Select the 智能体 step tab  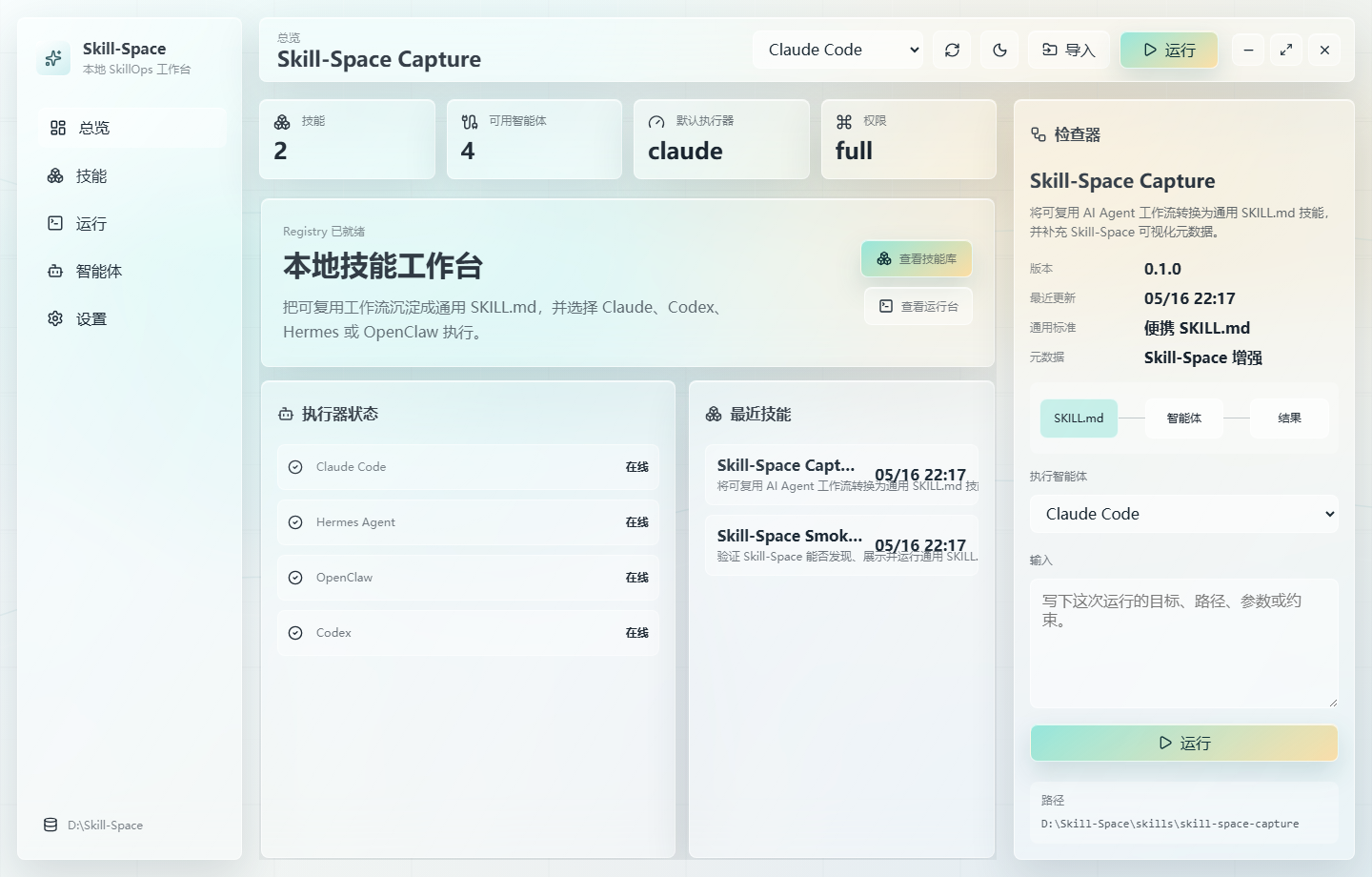pyautogui.click(x=1184, y=418)
